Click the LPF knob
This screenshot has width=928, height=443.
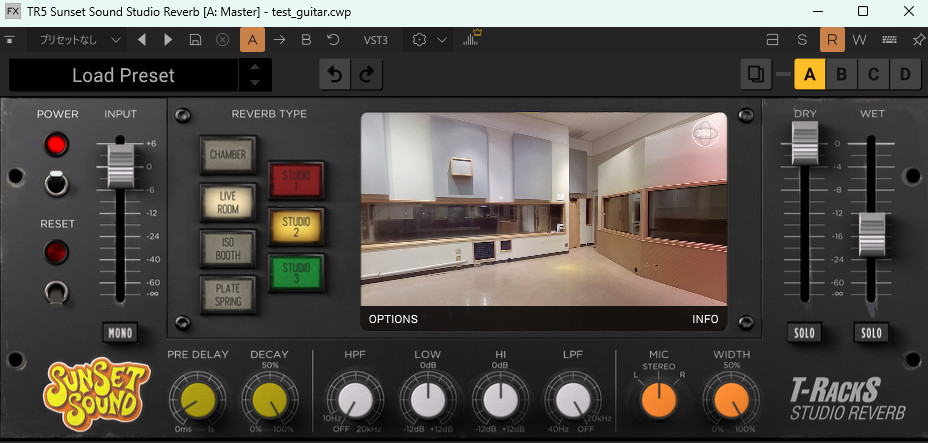tap(573, 400)
